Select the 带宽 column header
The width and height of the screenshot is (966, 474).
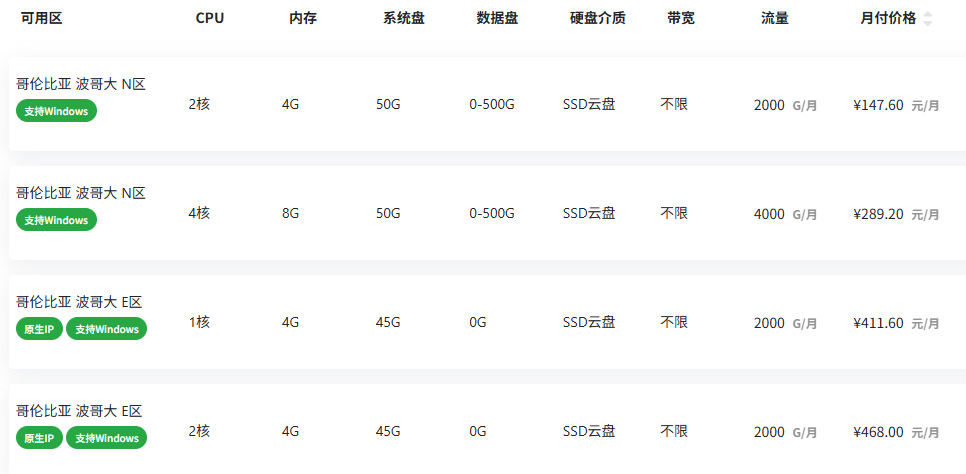(x=681, y=18)
